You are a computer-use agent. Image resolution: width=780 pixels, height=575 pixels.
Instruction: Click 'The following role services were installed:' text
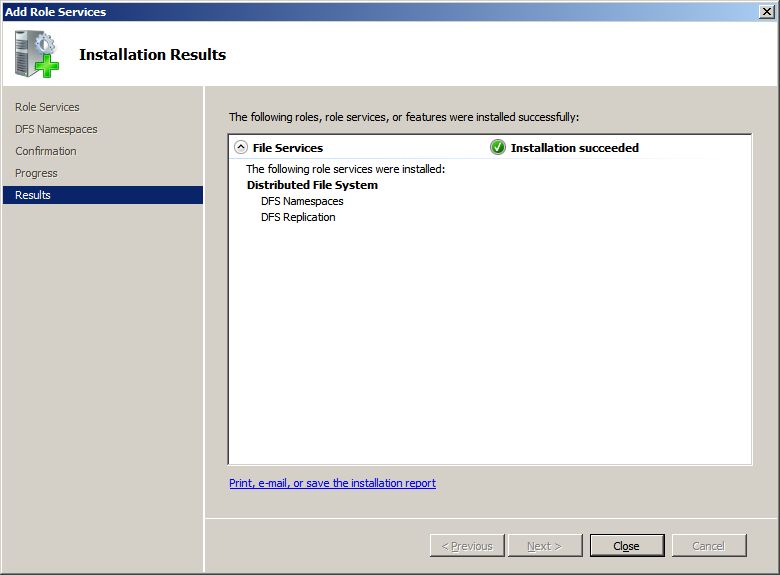[x=346, y=169]
